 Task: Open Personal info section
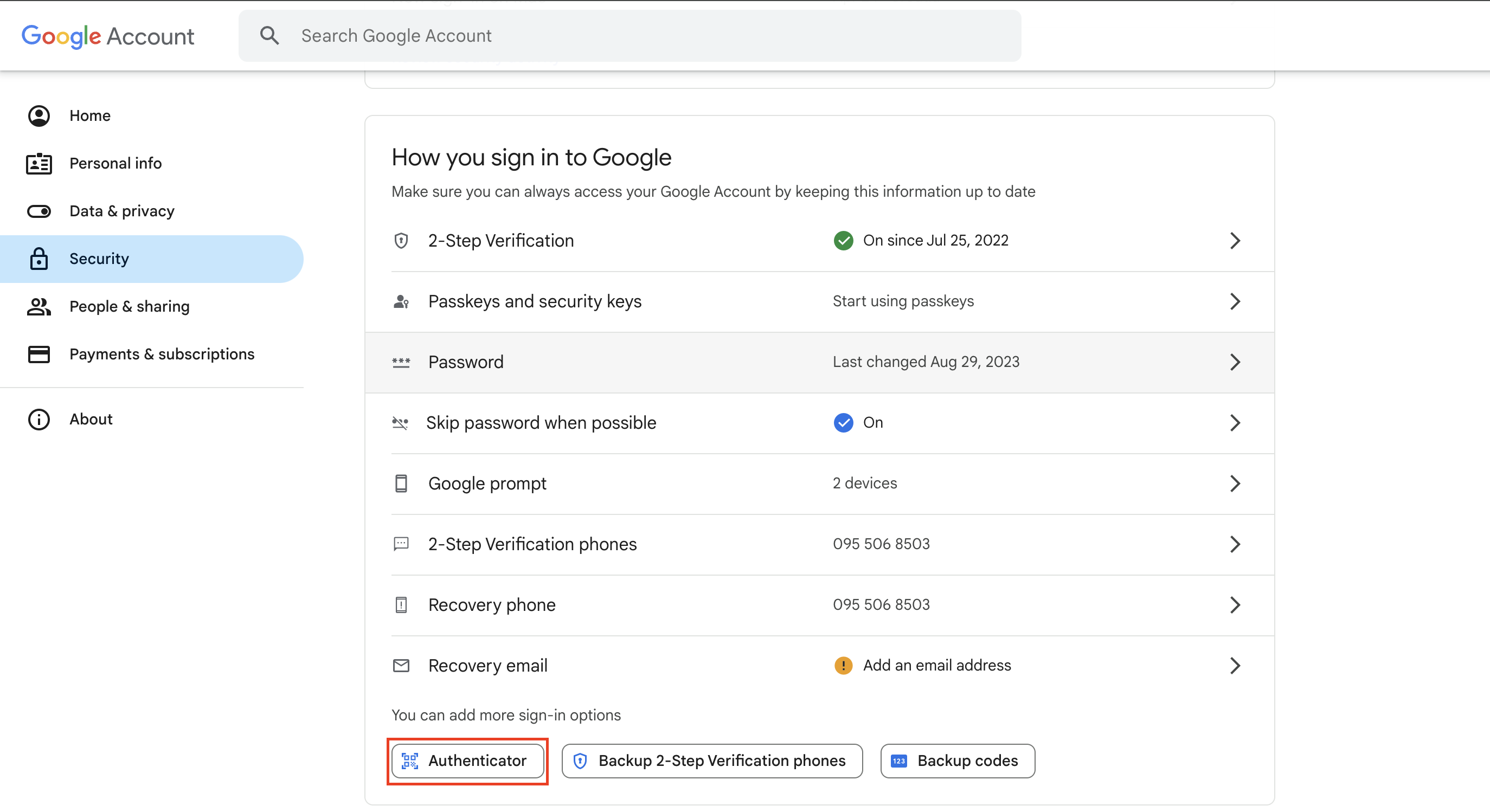151,164
